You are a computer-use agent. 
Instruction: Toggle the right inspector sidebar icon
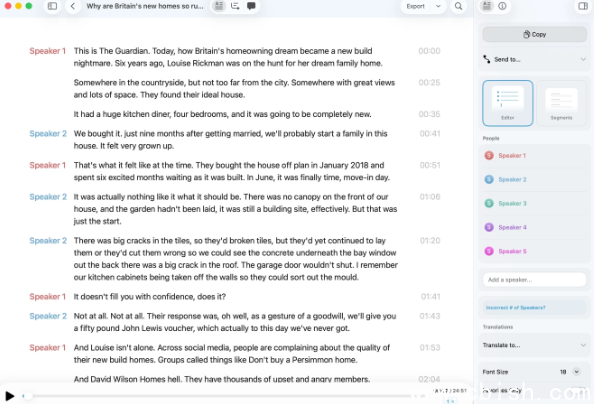tap(583, 6)
